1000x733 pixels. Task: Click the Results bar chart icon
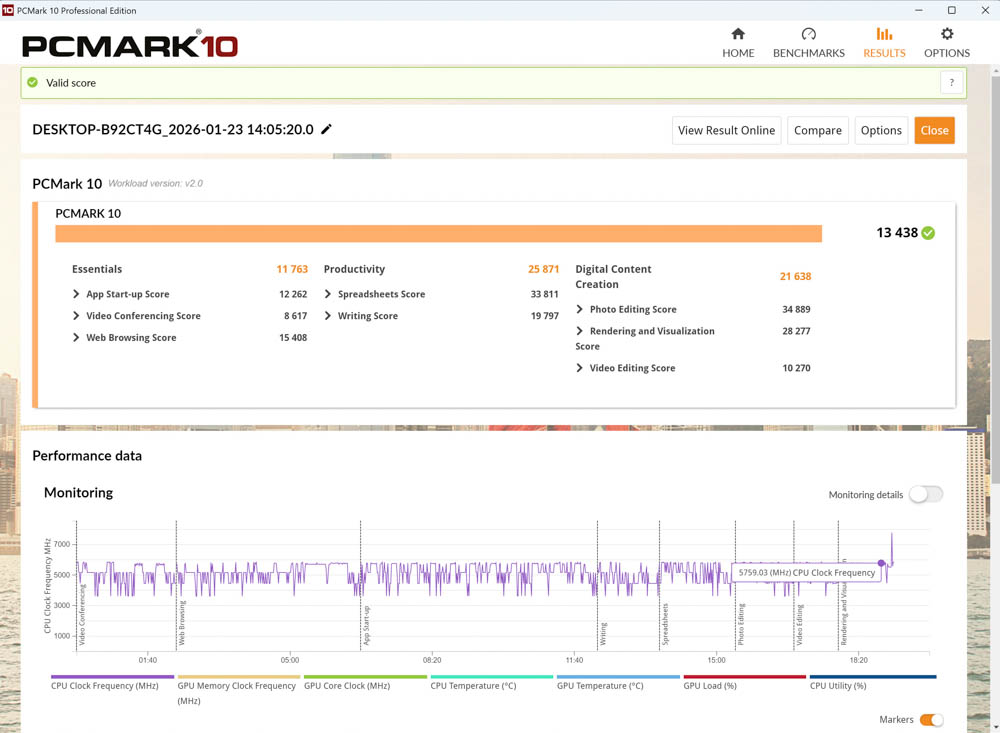884,34
